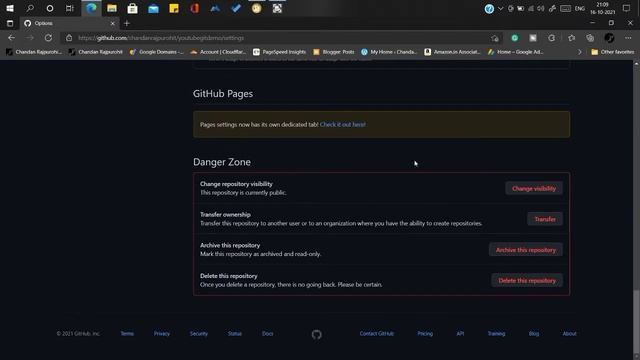Click the Change visibility button

click(x=534, y=189)
